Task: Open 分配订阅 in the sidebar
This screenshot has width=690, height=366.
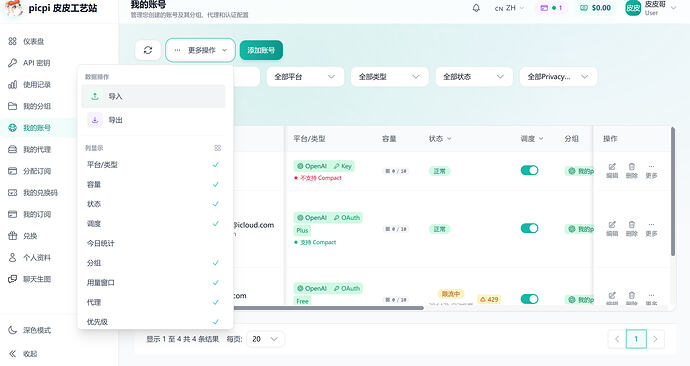Action: 29,171
